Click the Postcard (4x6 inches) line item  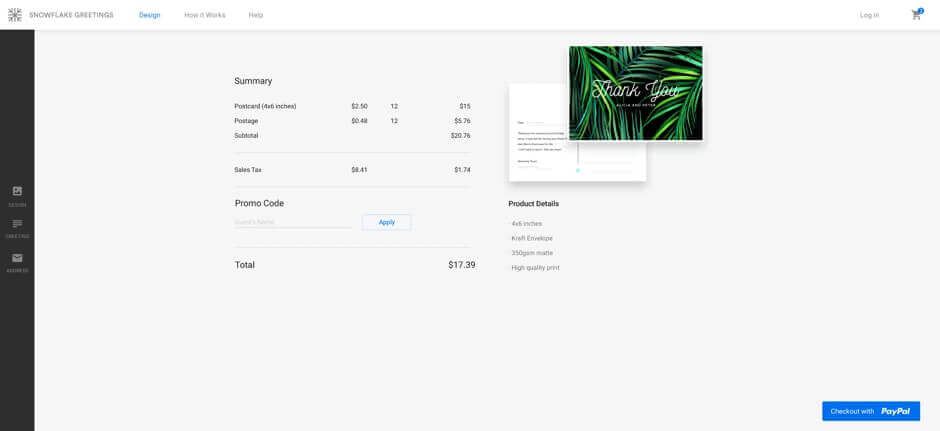coord(265,106)
